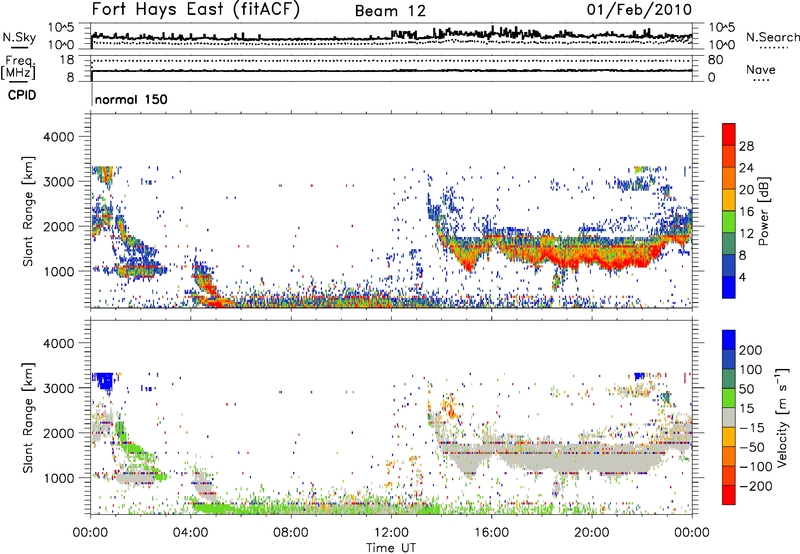Click the 24 label on power colorbar

(x=746, y=168)
